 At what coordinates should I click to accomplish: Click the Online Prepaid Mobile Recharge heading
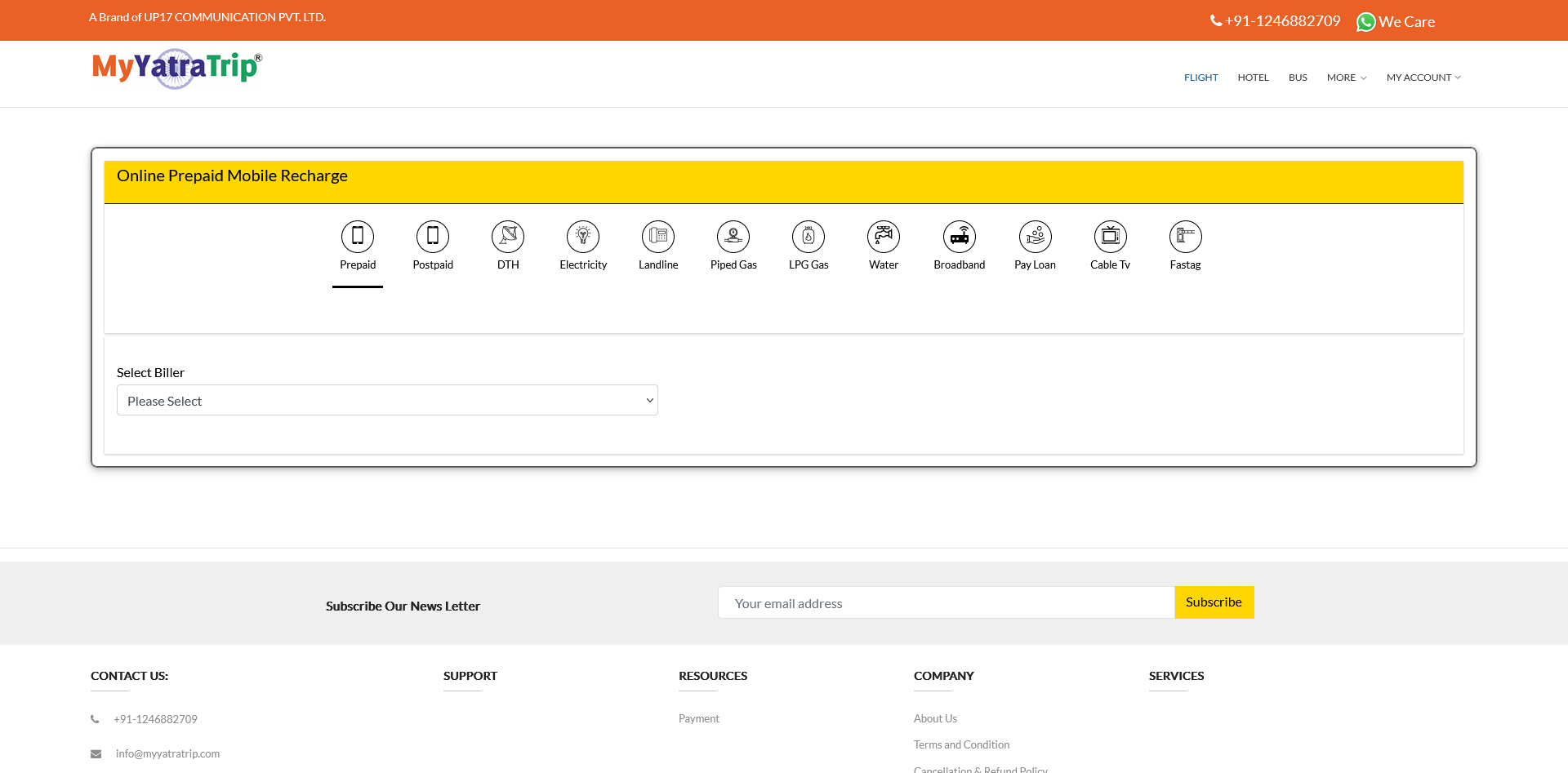(232, 175)
